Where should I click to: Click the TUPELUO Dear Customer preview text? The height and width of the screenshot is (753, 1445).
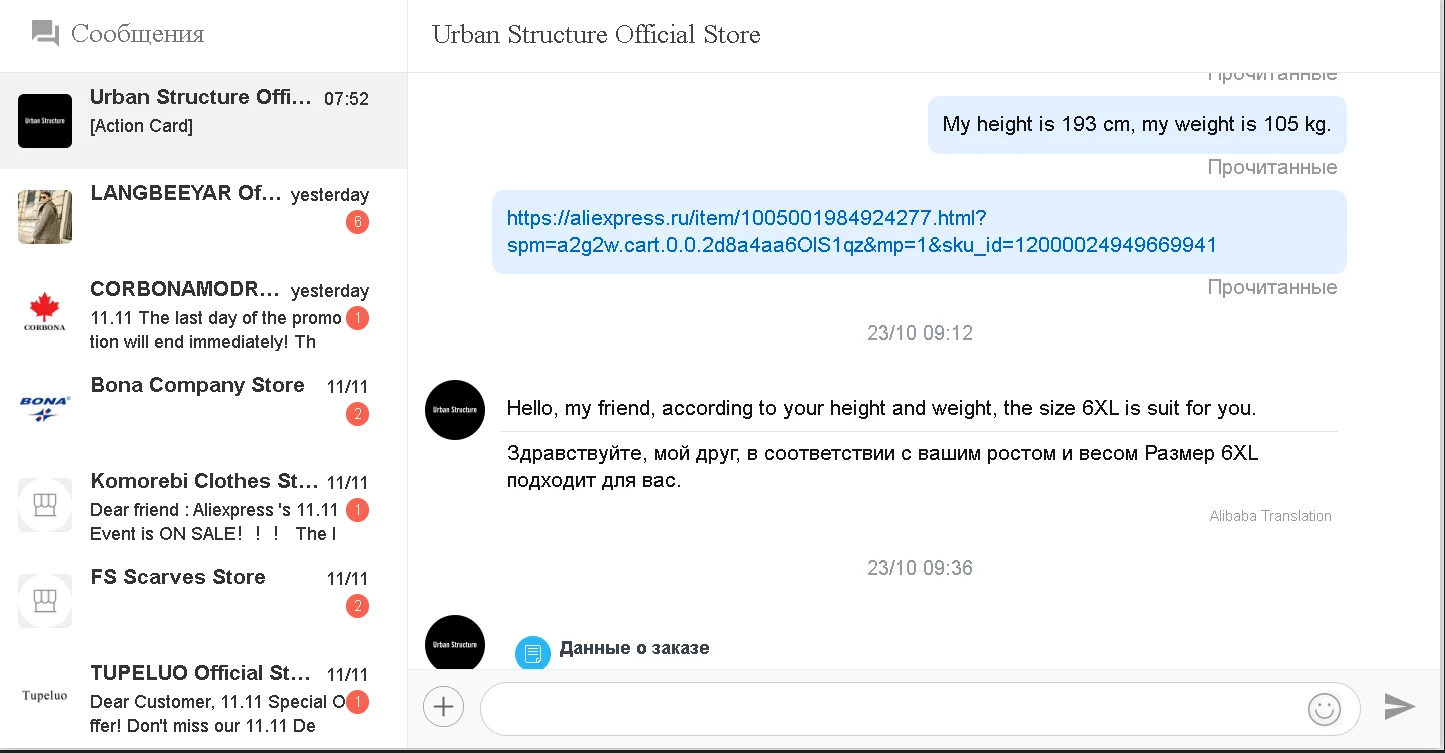[x=217, y=714]
